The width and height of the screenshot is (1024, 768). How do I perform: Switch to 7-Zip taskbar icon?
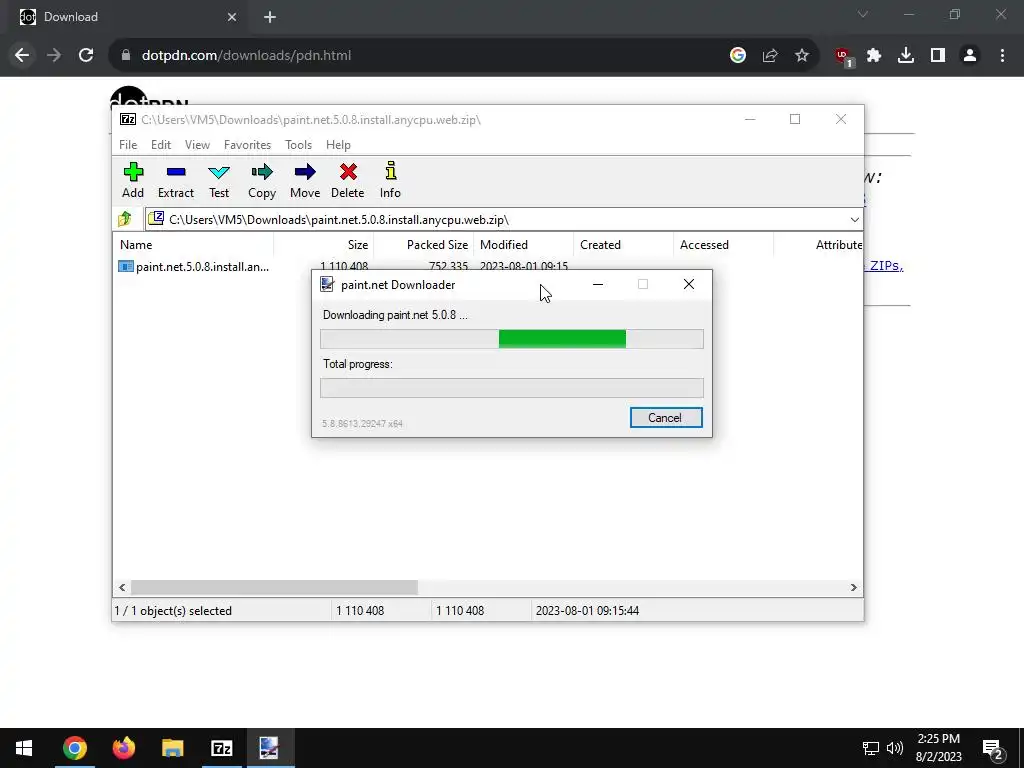pyautogui.click(x=221, y=748)
